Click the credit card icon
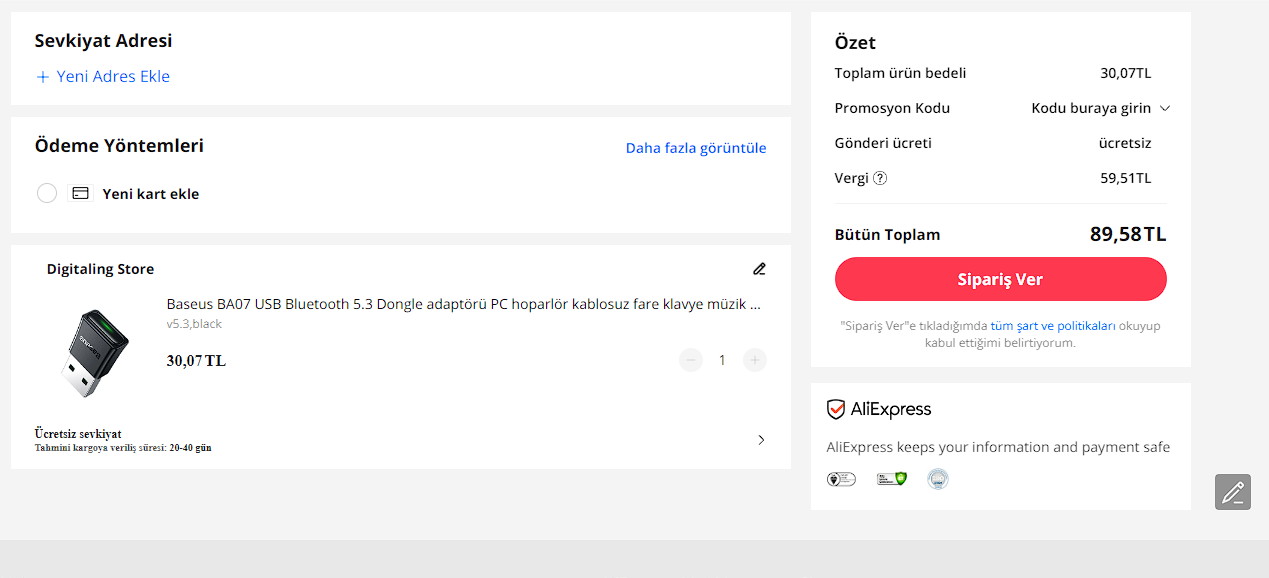 [81, 193]
